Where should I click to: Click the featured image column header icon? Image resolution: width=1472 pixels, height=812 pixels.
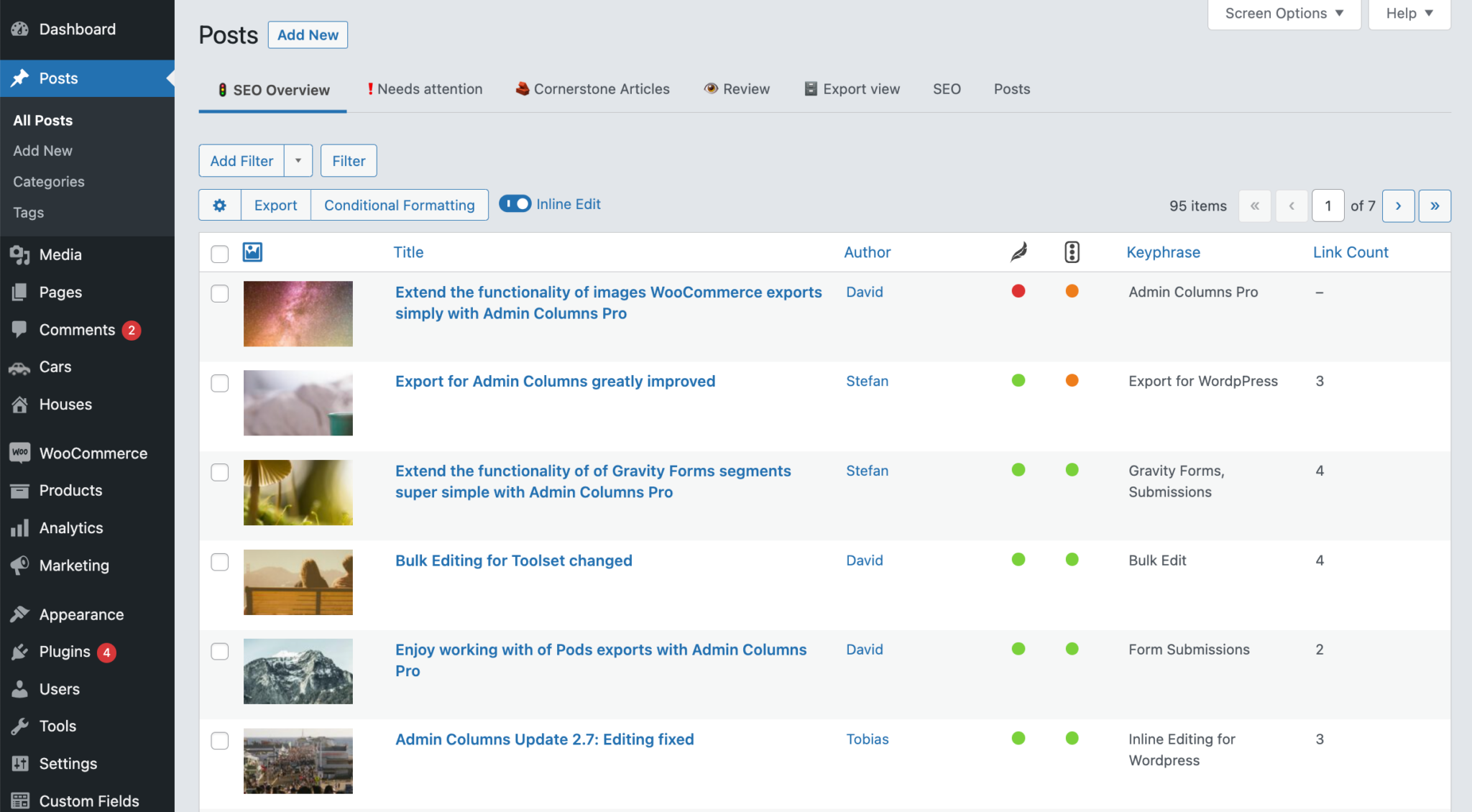point(252,252)
